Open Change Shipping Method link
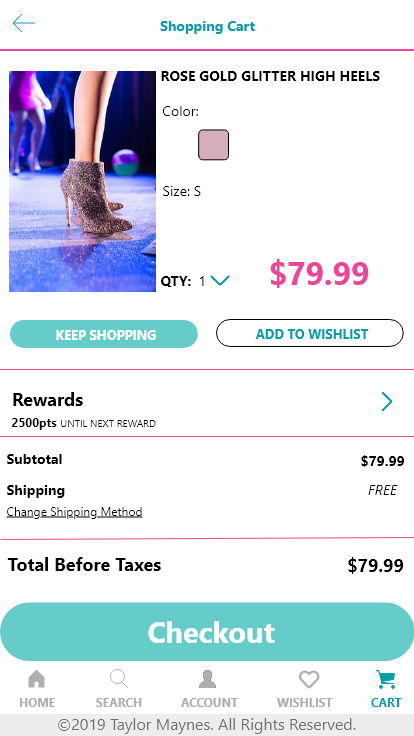 click(75, 512)
